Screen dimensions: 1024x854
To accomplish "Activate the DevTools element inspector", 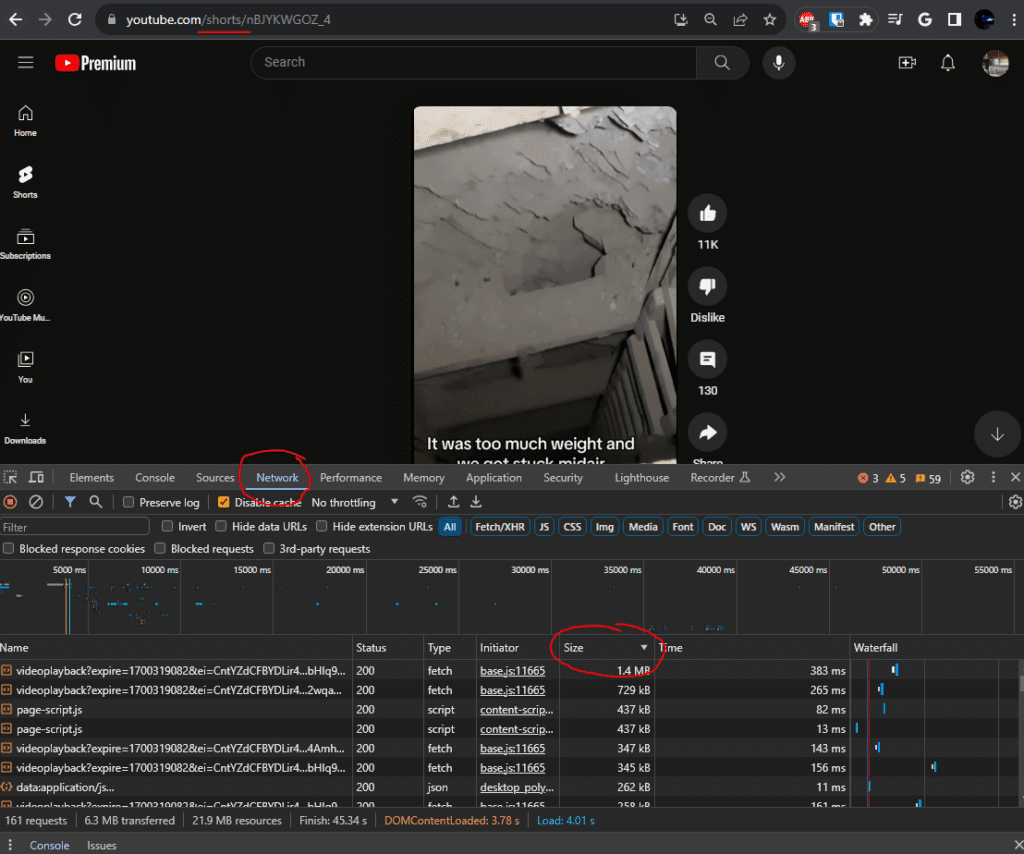I will [10, 477].
